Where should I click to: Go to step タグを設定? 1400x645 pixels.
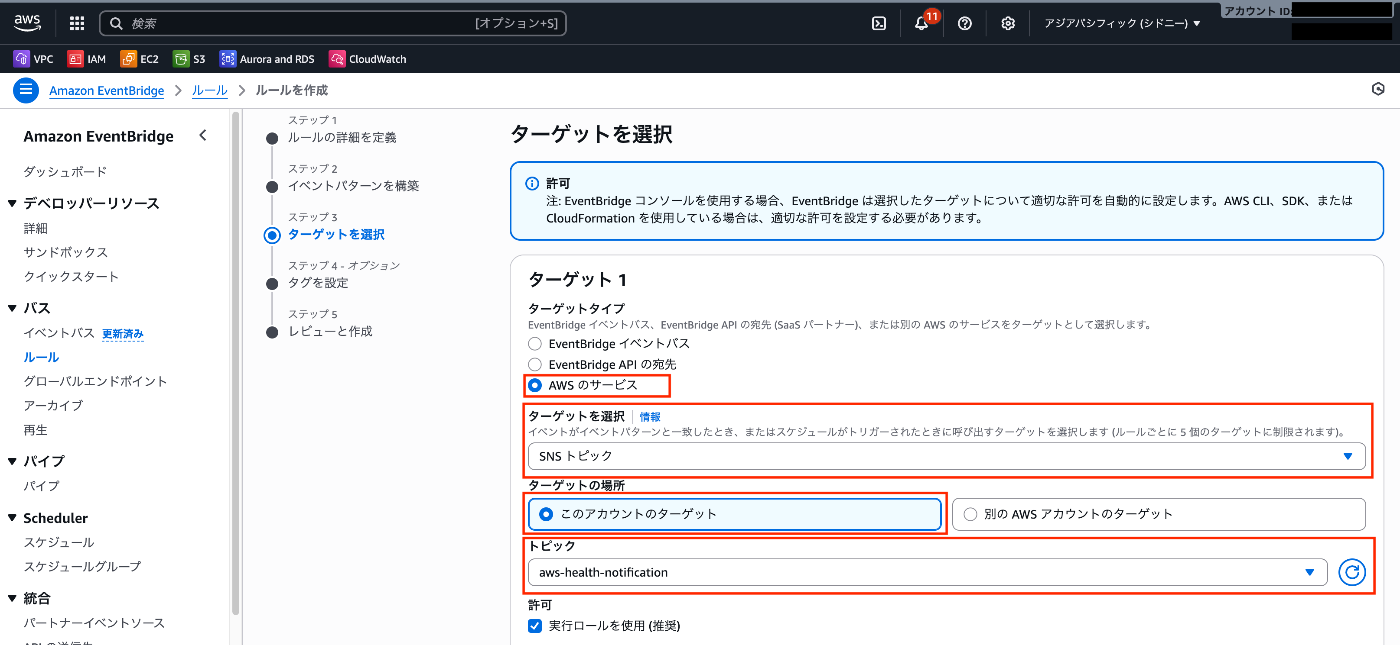[318, 283]
